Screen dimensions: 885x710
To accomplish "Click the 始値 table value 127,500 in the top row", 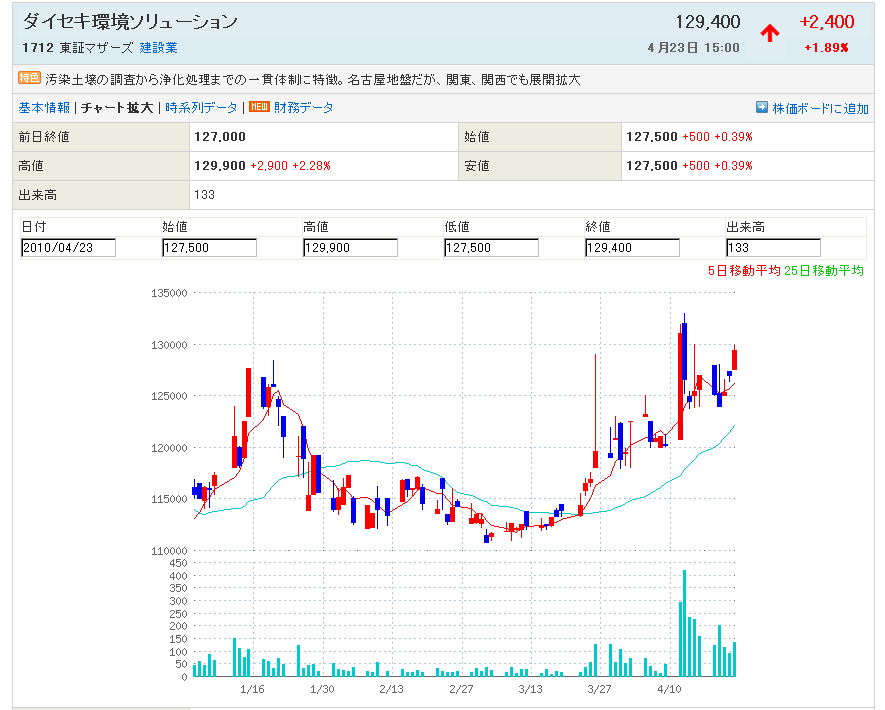I will point(652,137).
